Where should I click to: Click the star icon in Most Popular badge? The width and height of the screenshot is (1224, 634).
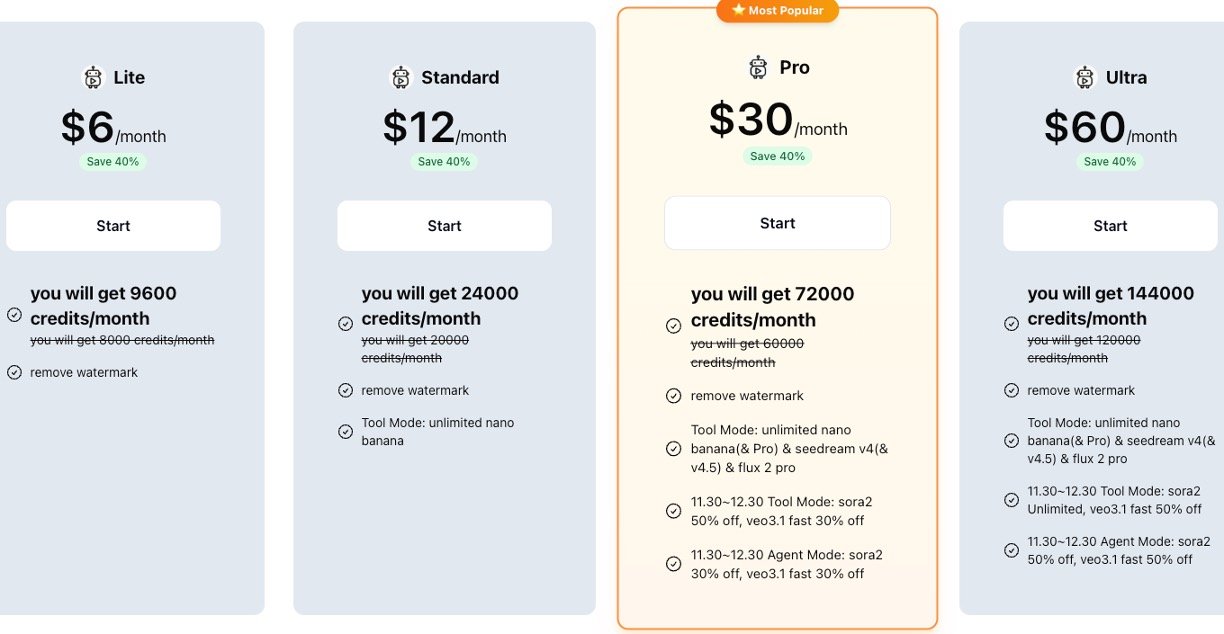(x=738, y=10)
